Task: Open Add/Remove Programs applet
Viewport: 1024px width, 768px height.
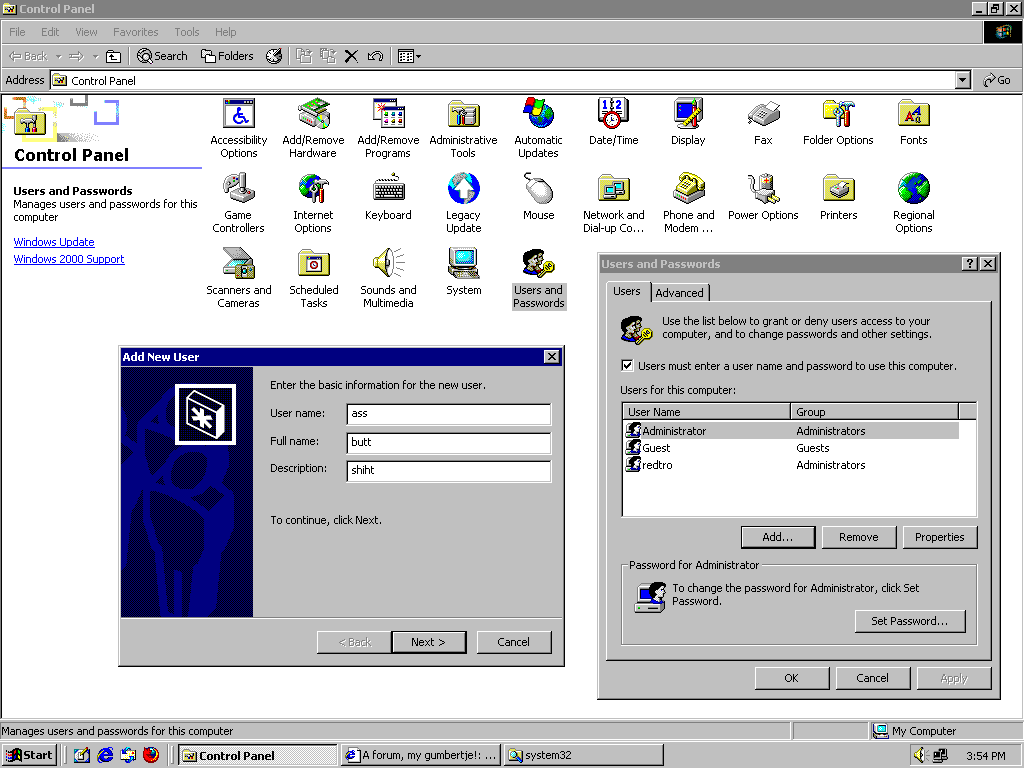Action: (388, 115)
